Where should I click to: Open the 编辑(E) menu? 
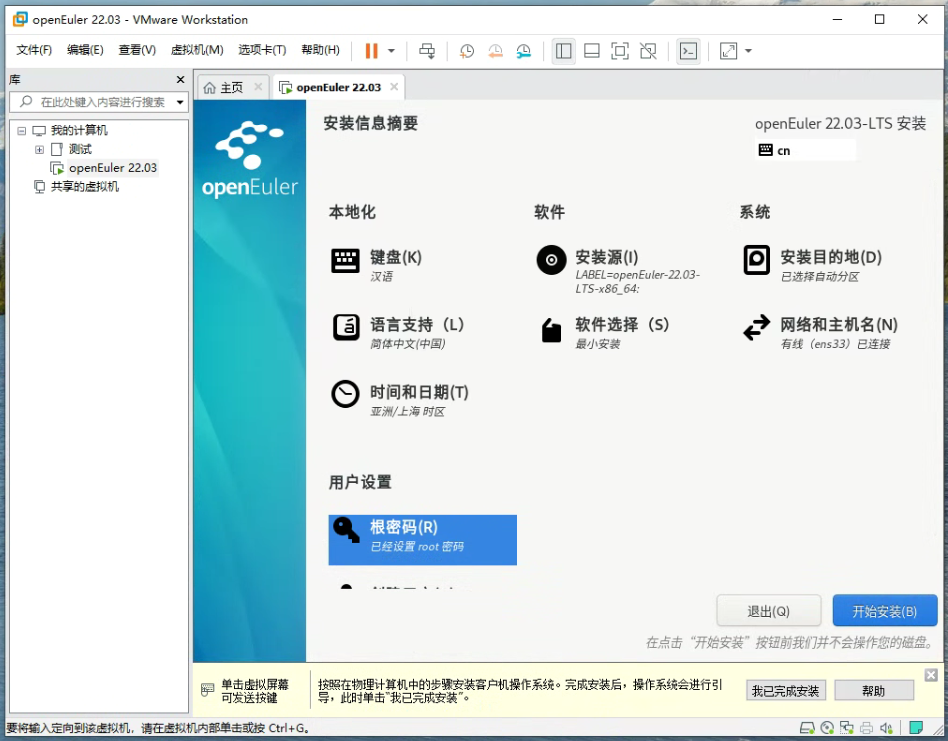coord(85,50)
